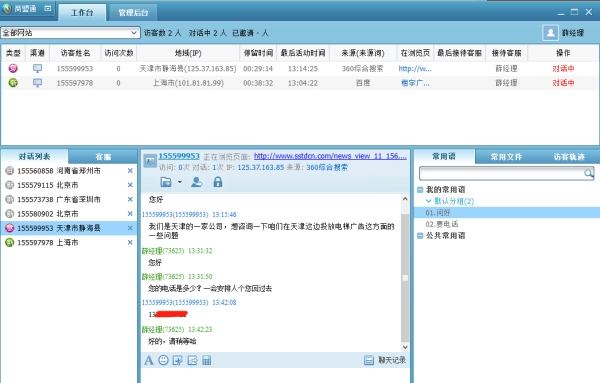Sort by the 访客姓名 column header
This screenshot has width=600, height=383.
click(75, 53)
